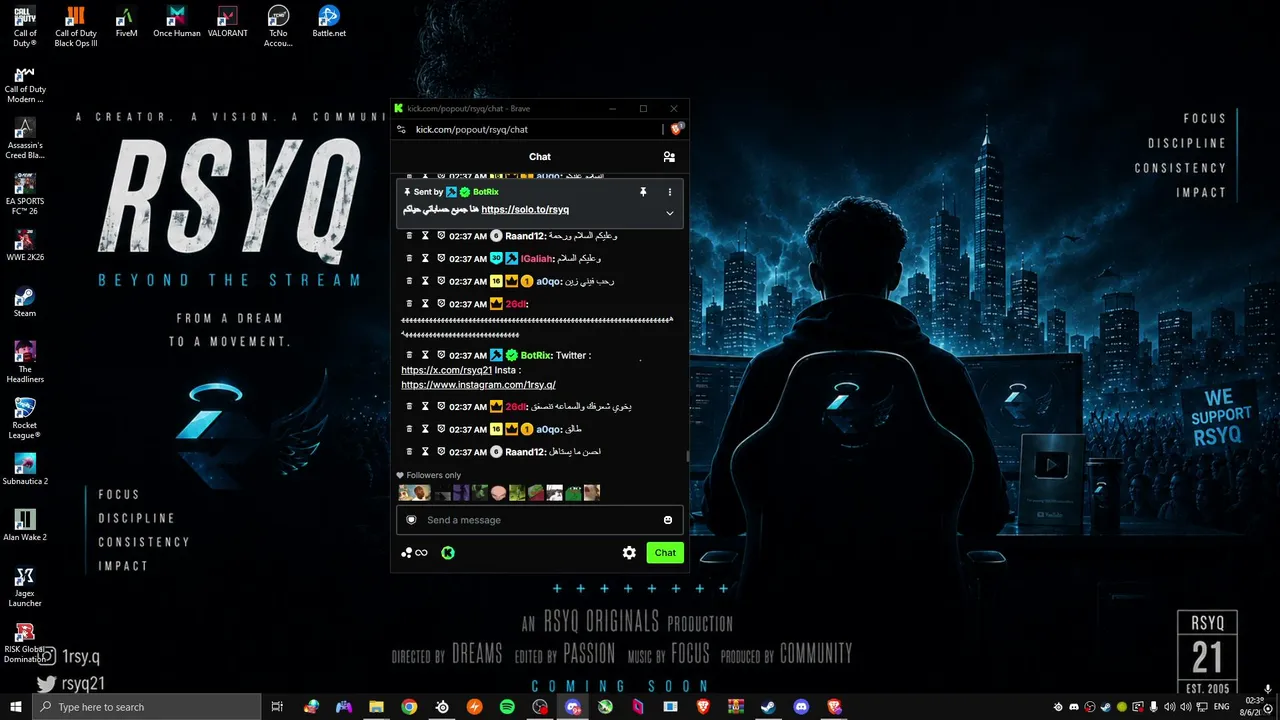Screen dimensions: 1280x720
Task: Timeout Raand12 on the last chat message
Action: point(425,452)
